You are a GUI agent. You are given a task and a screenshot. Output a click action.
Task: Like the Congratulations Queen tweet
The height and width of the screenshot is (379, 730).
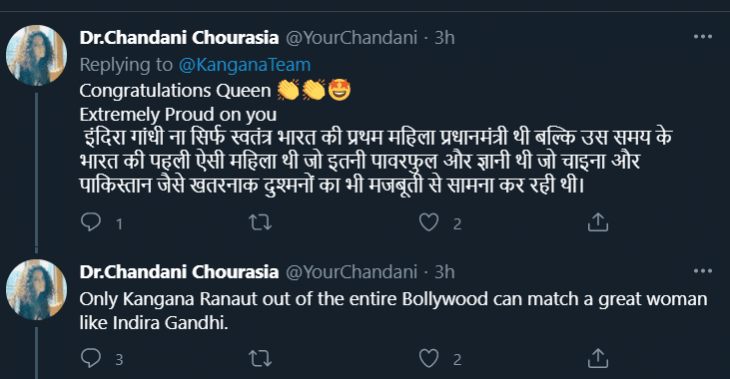point(429,222)
